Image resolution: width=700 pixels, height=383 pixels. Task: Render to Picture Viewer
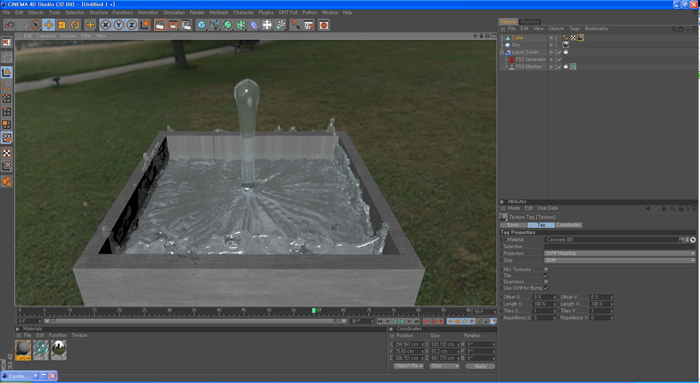(173, 25)
